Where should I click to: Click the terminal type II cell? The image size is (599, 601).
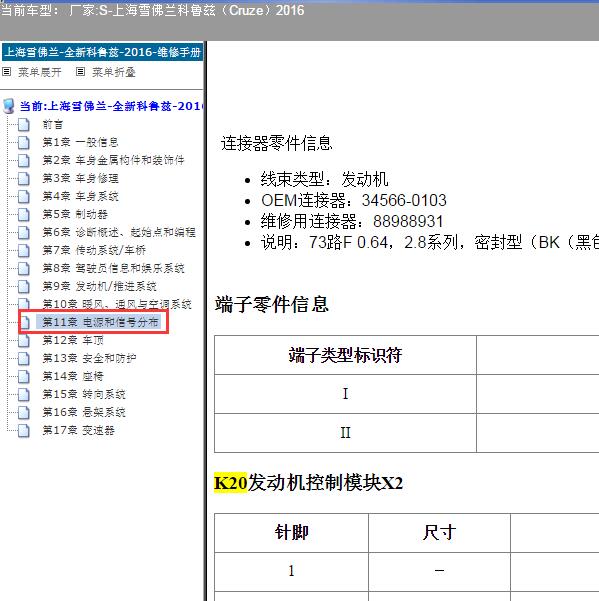[x=345, y=433]
